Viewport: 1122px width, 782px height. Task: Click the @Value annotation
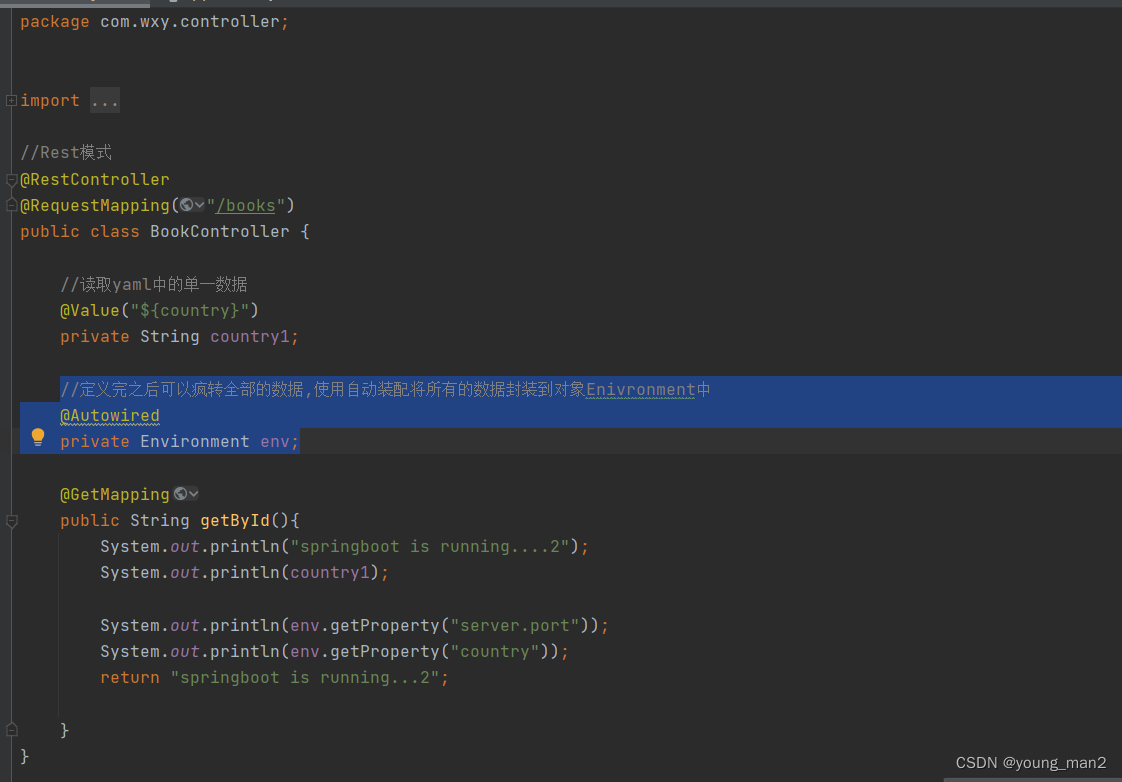(x=89, y=311)
